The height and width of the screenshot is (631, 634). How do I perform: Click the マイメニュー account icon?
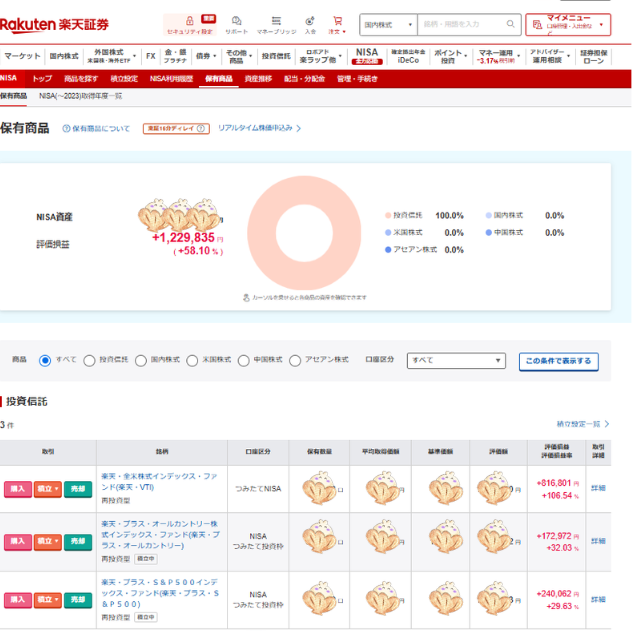[537, 25]
